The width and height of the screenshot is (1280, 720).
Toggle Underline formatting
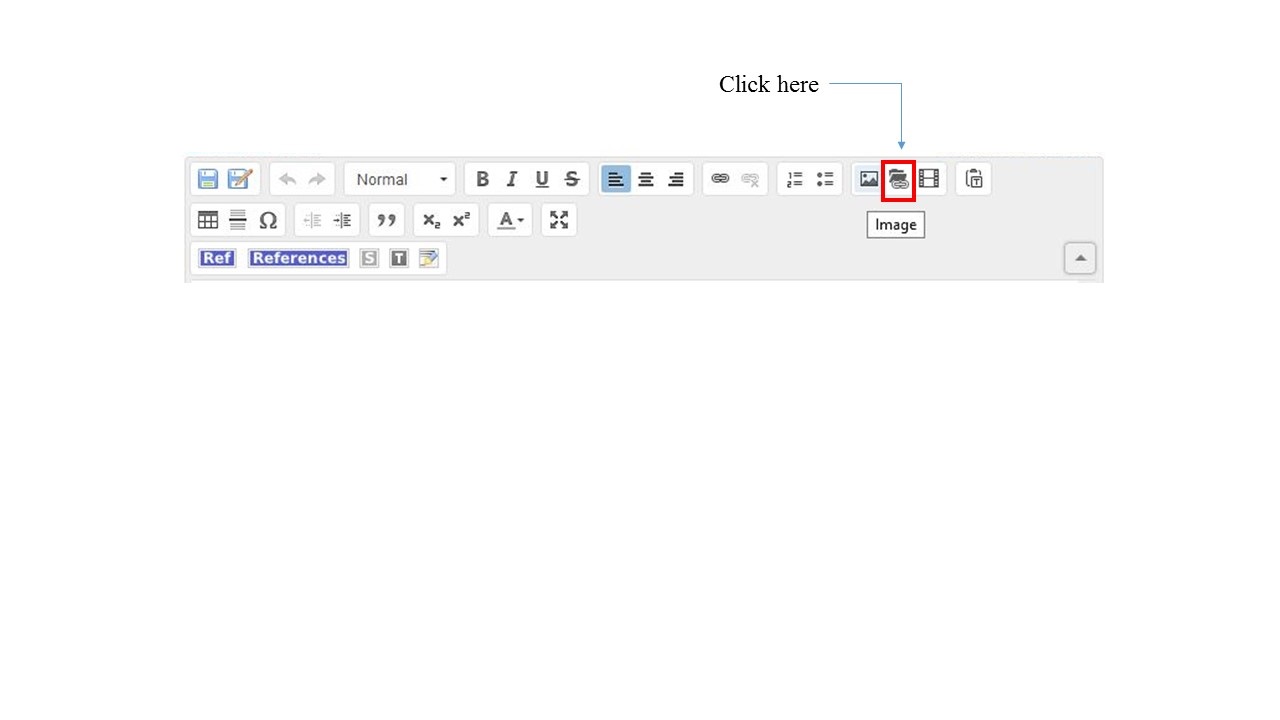pos(542,179)
